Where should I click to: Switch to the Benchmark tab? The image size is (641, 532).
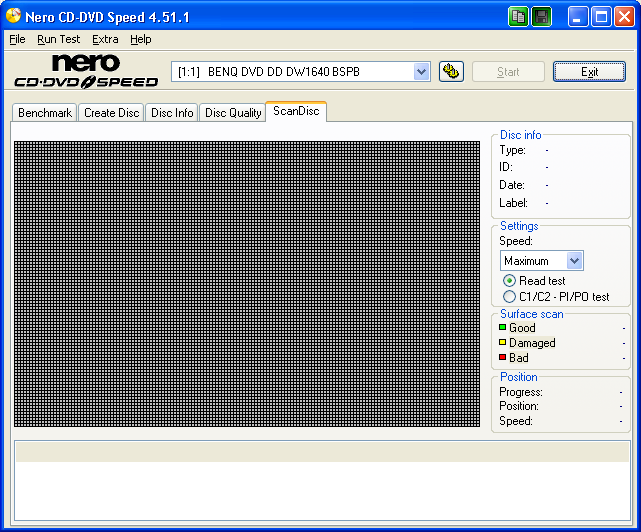pyautogui.click(x=45, y=113)
